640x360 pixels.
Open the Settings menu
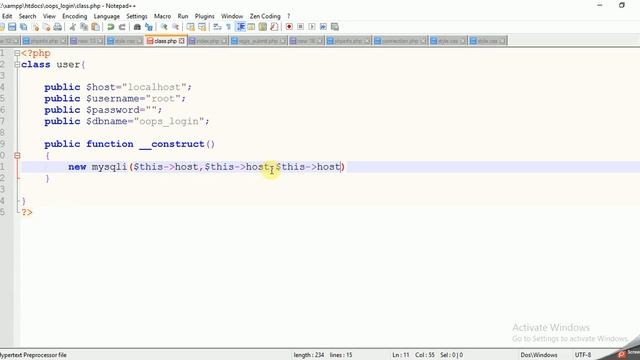[137, 16]
